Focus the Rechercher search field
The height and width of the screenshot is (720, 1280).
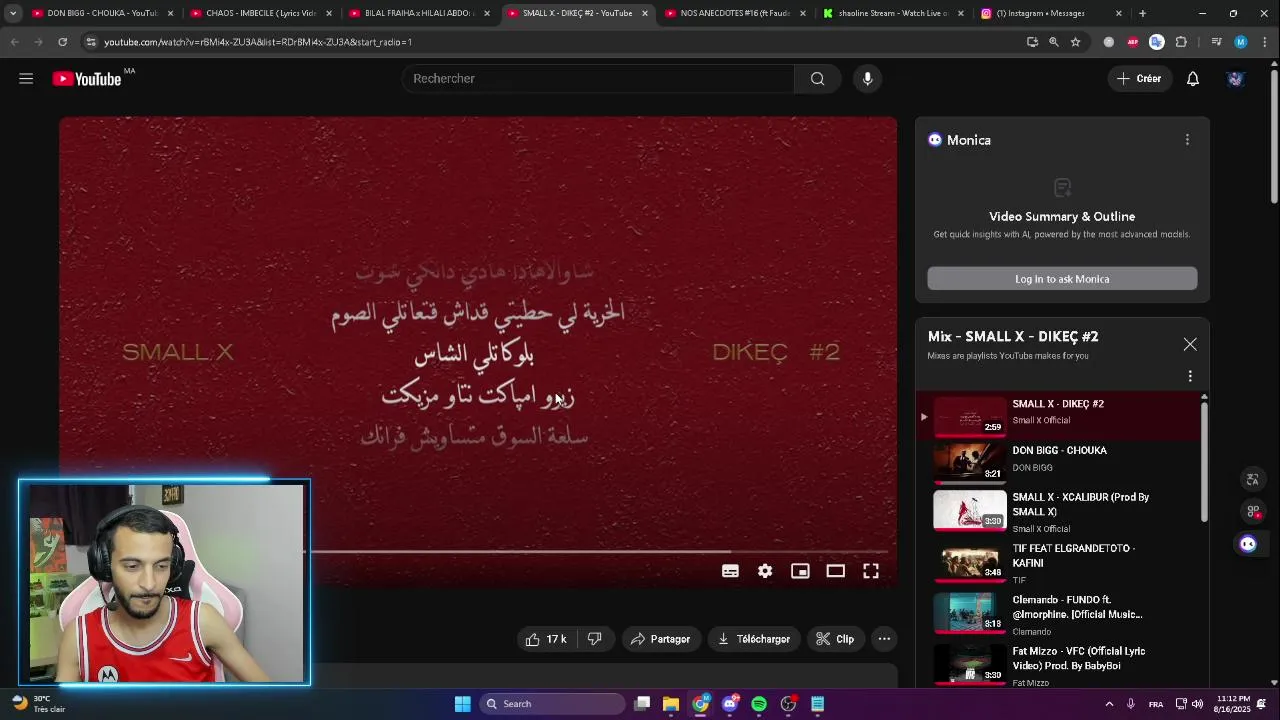(598, 79)
